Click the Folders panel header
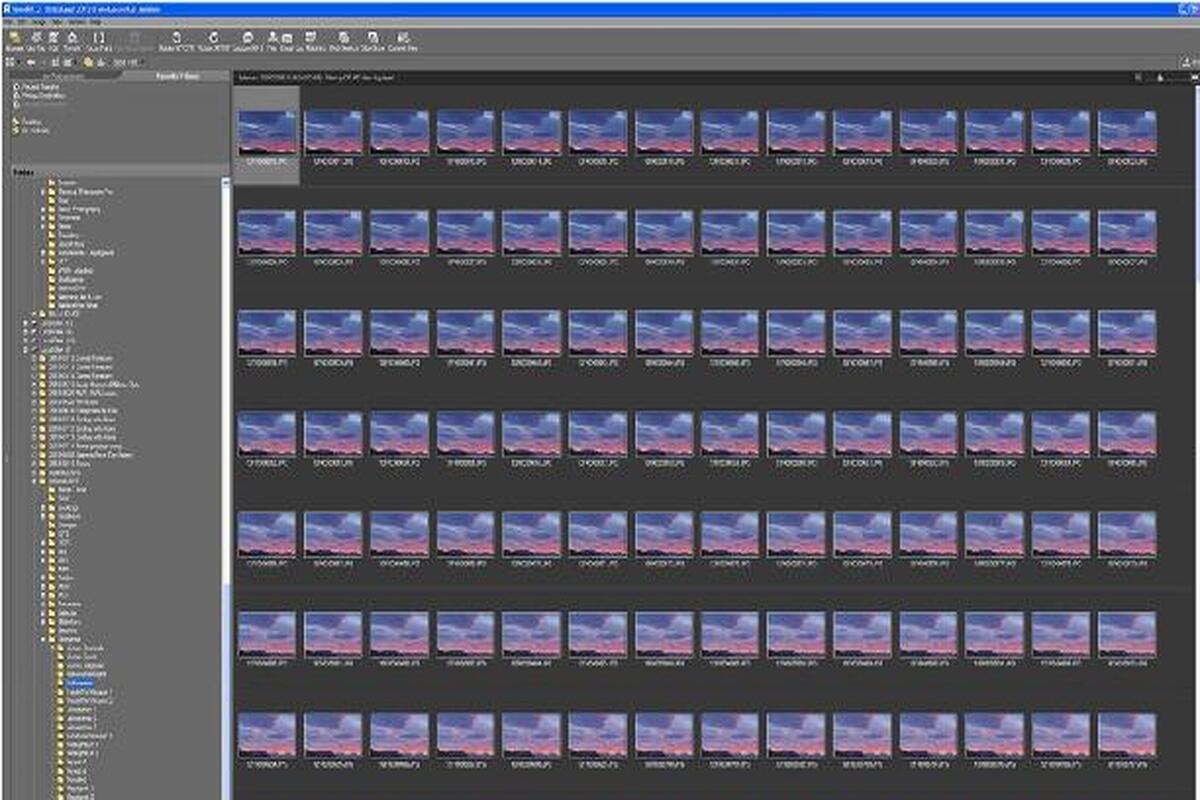The image size is (1200, 800). (24, 172)
